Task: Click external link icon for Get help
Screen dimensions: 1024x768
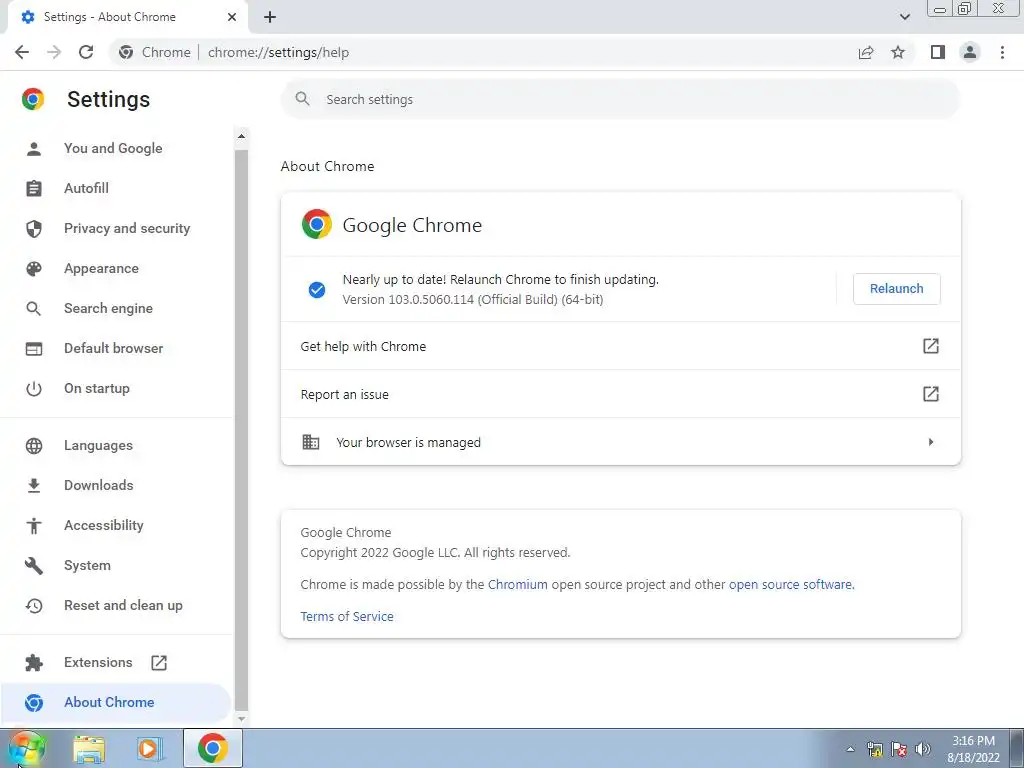Action: (931, 346)
